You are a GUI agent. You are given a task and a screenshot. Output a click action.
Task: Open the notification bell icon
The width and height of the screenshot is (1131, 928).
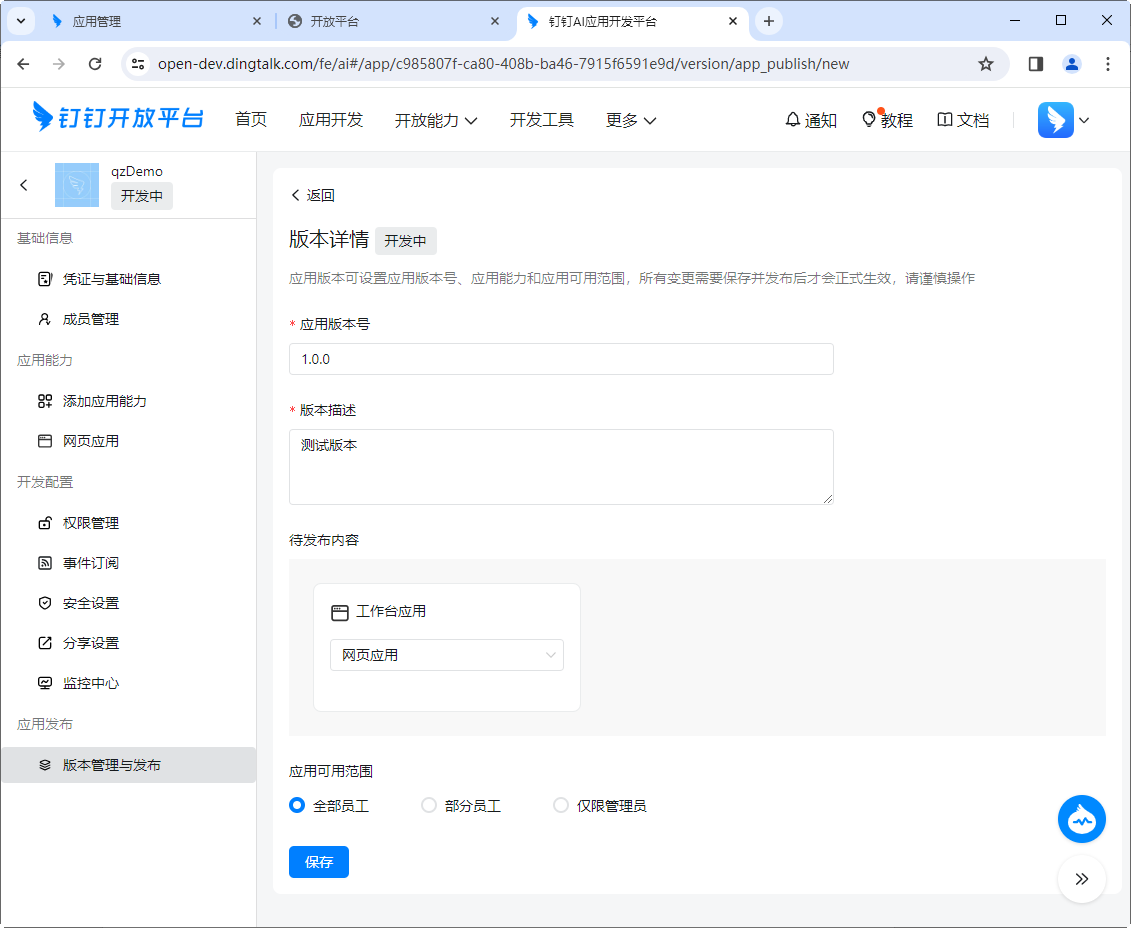pos(793,120)
